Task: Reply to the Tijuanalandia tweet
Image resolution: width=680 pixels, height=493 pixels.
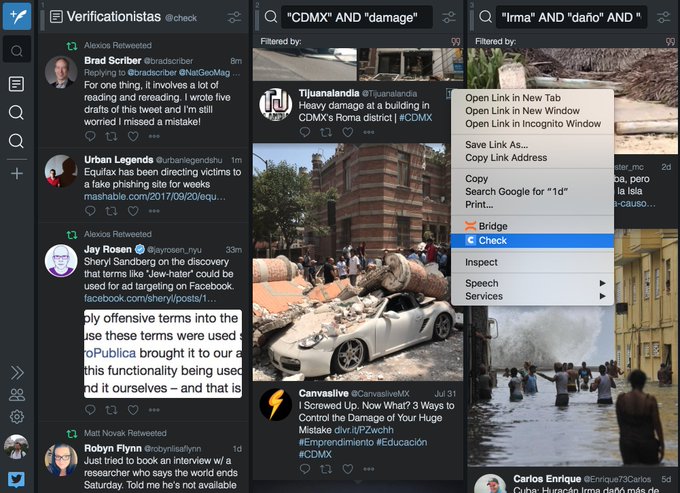Action: coord(304,132)
